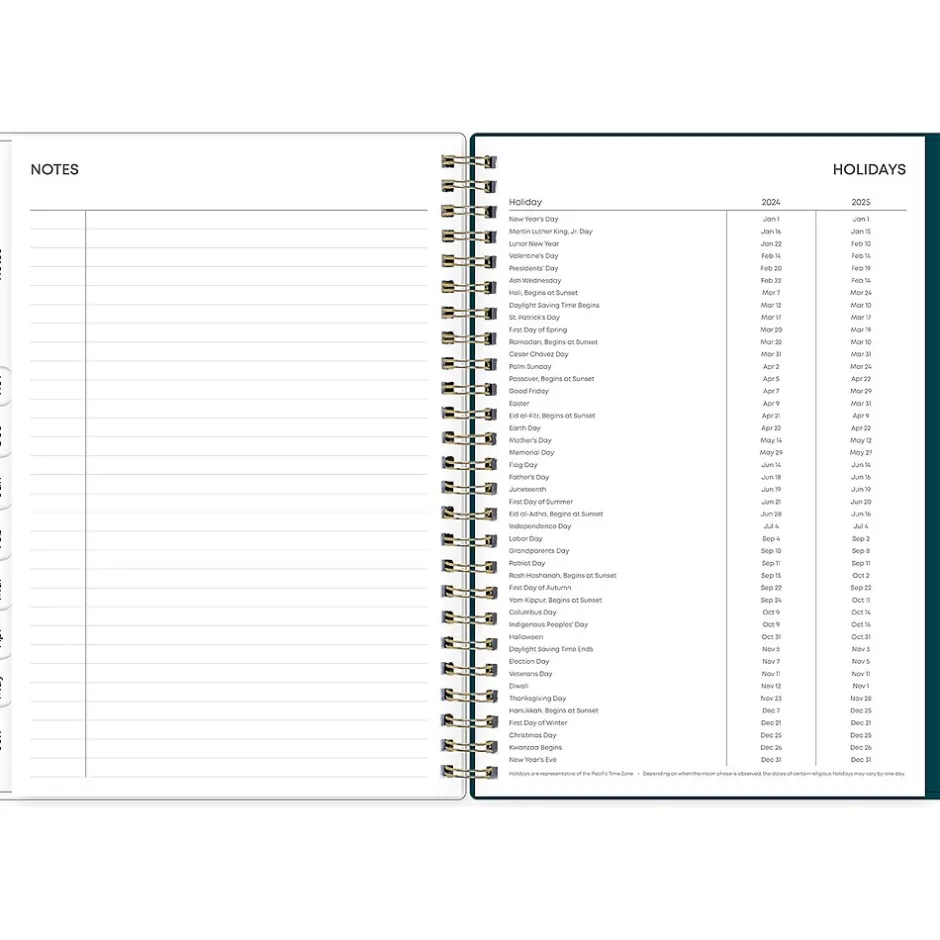Click the Halloween holiday label
This screenshot has height=940, width=940.
(x=526, y=637)
